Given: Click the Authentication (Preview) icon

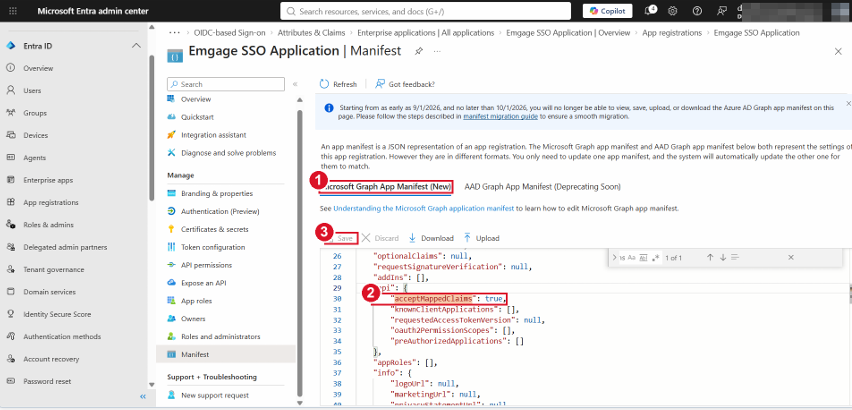Looking at the screenshot, I should pos(171,211).
